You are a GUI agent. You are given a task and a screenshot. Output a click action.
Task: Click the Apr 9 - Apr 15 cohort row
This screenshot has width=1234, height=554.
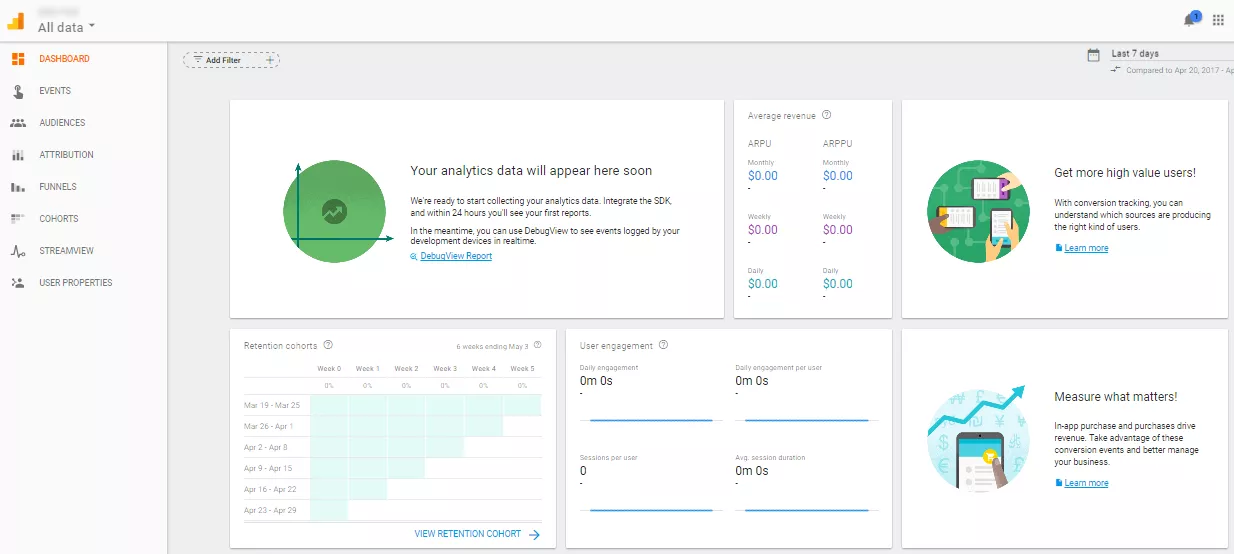pos(393,468)
